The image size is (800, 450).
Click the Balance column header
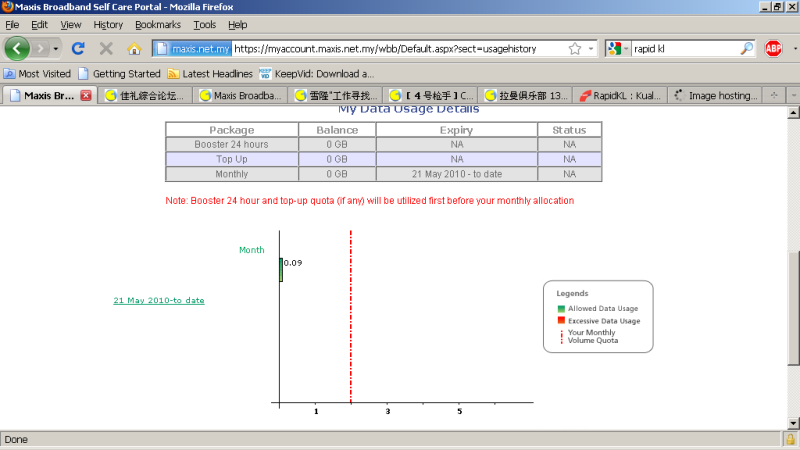(x=337, y=130)
